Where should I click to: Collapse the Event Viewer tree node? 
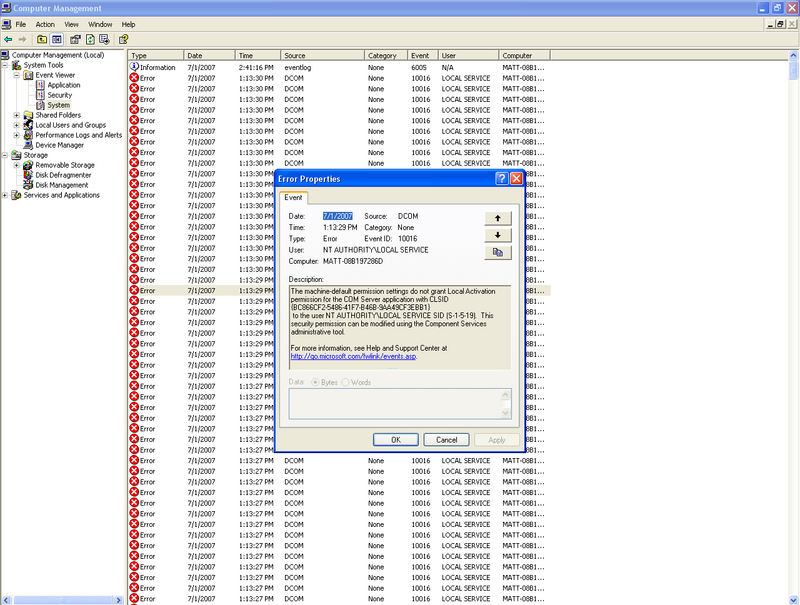(16, 75)
